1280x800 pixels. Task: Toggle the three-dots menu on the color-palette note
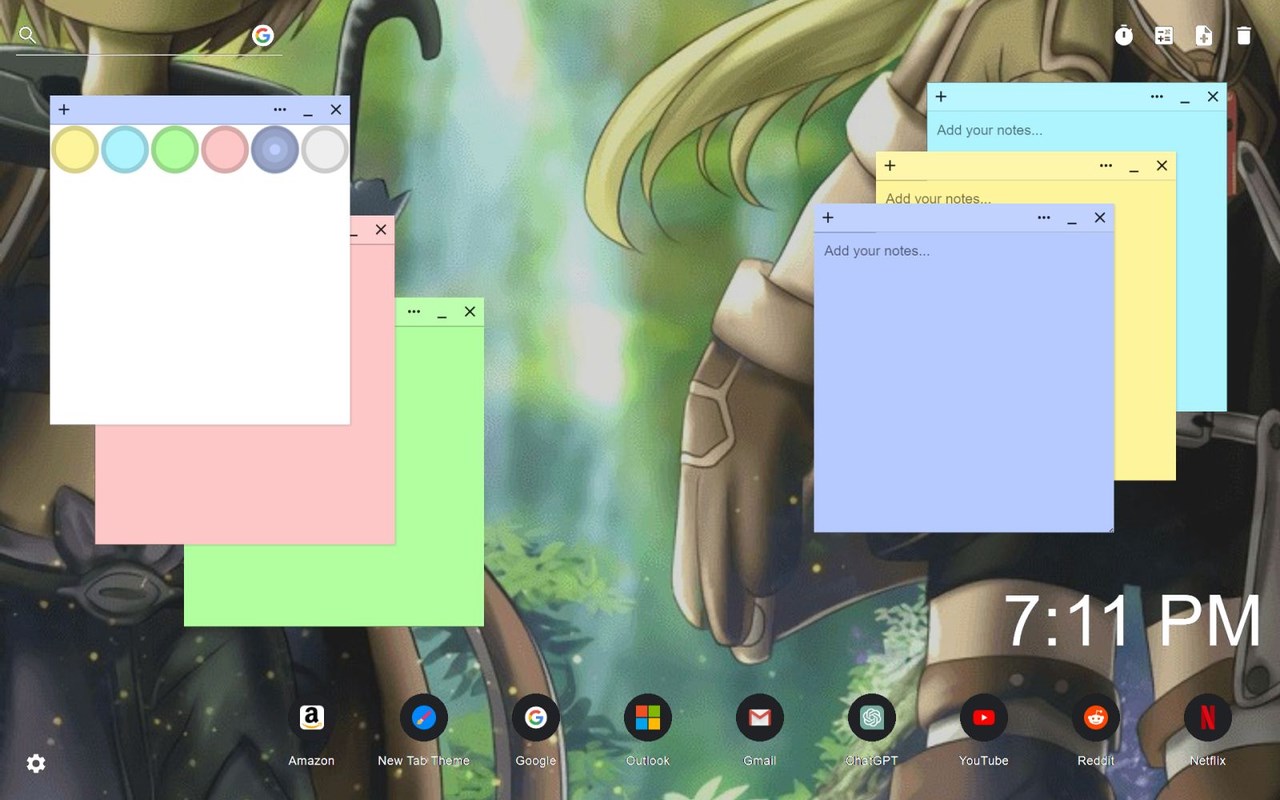[x=280, y=110]
